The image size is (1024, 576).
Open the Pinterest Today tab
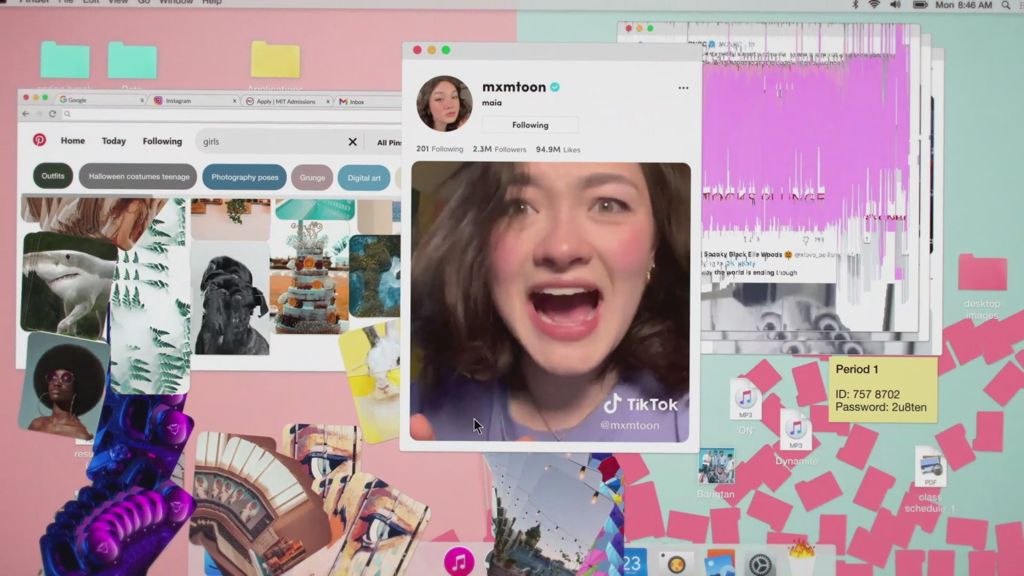coord(114,141)
